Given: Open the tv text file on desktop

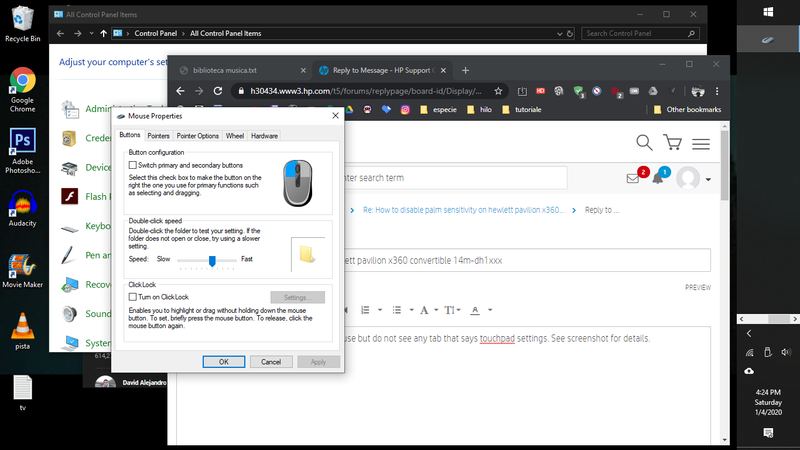Looking at the screenshot, I should click(22, 393).
